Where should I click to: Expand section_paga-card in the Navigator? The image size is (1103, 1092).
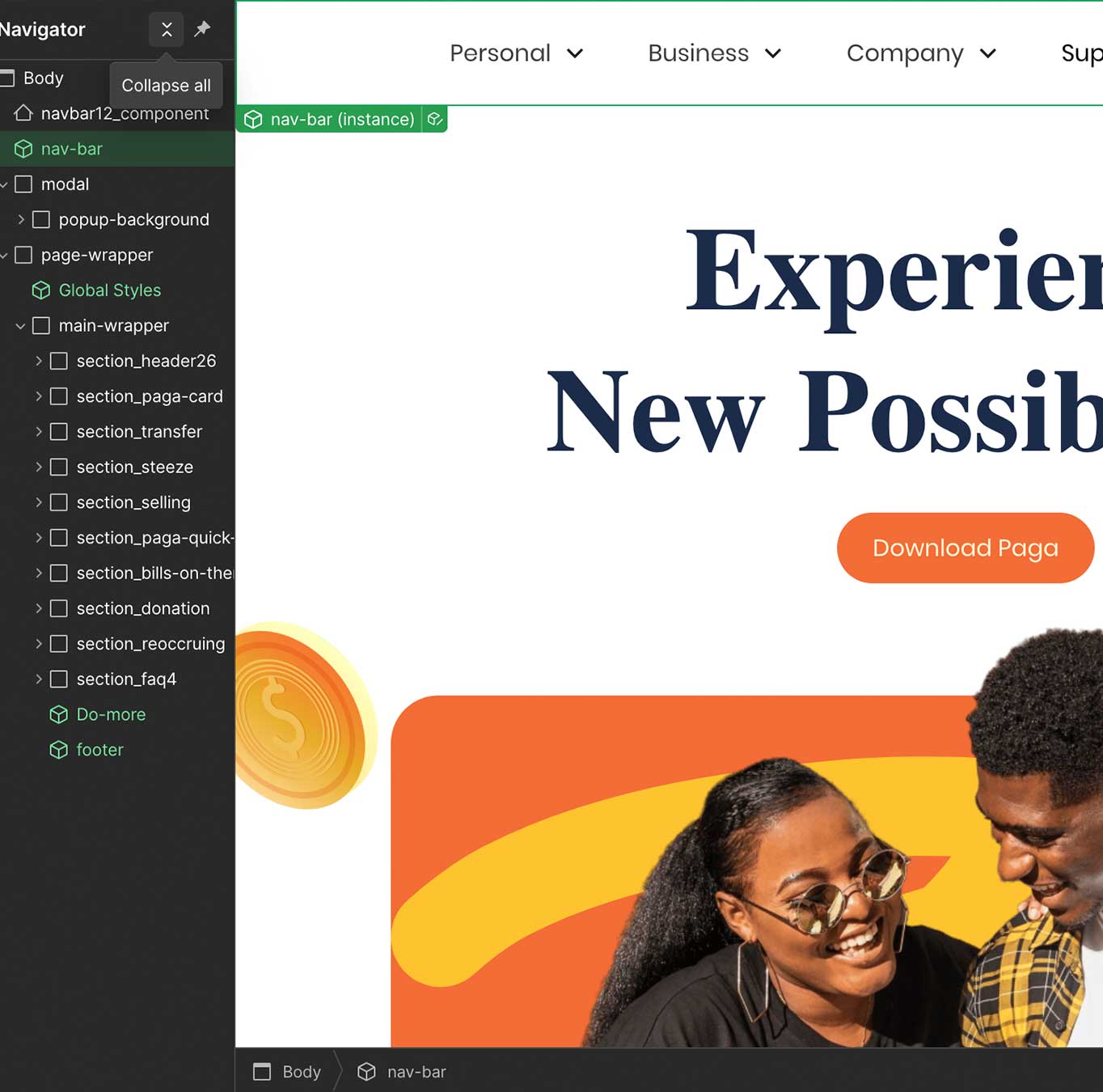pyautogui.click(x=39, y=396)
